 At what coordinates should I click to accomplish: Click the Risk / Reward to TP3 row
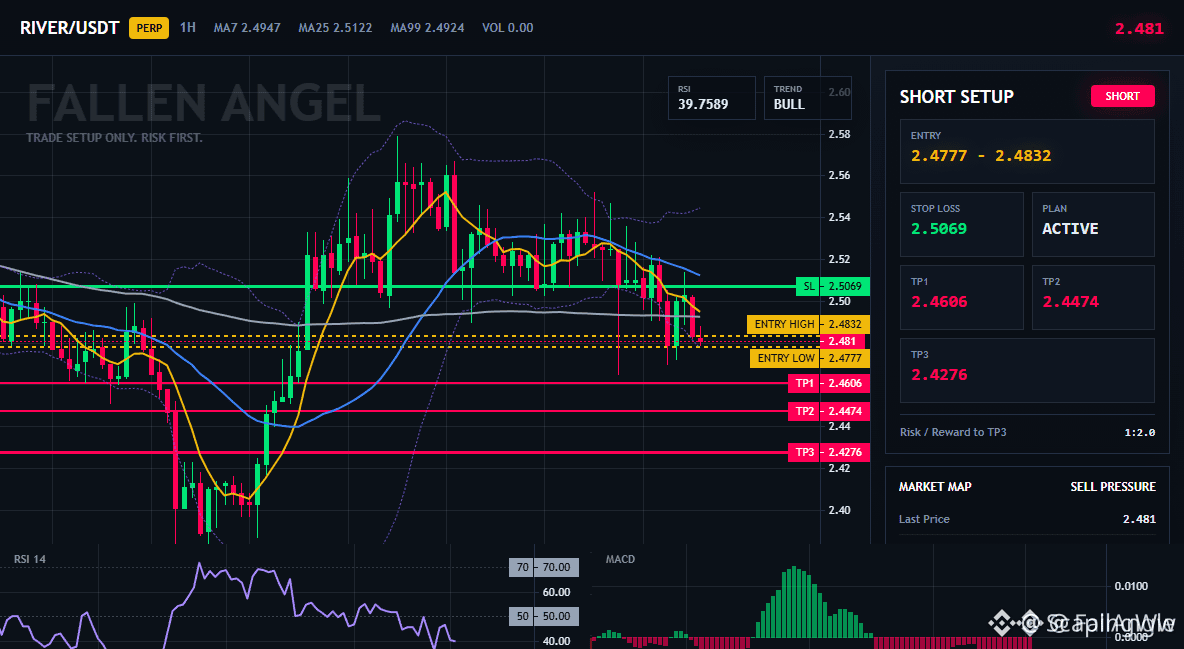click(x=1027, y=432)
